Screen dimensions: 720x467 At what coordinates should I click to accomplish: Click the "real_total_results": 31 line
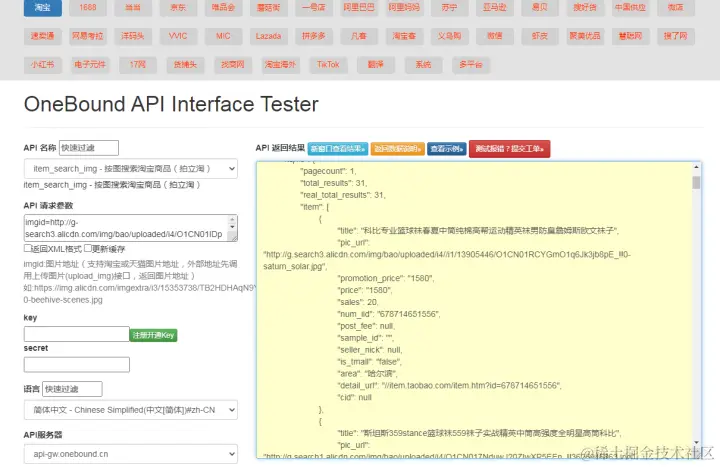coord(343,195)
